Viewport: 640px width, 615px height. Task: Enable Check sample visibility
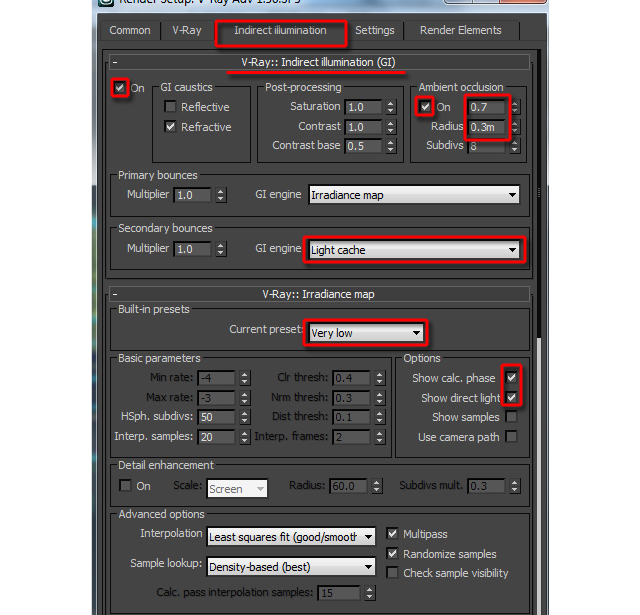pyautogui.click(x=392, y=573)
